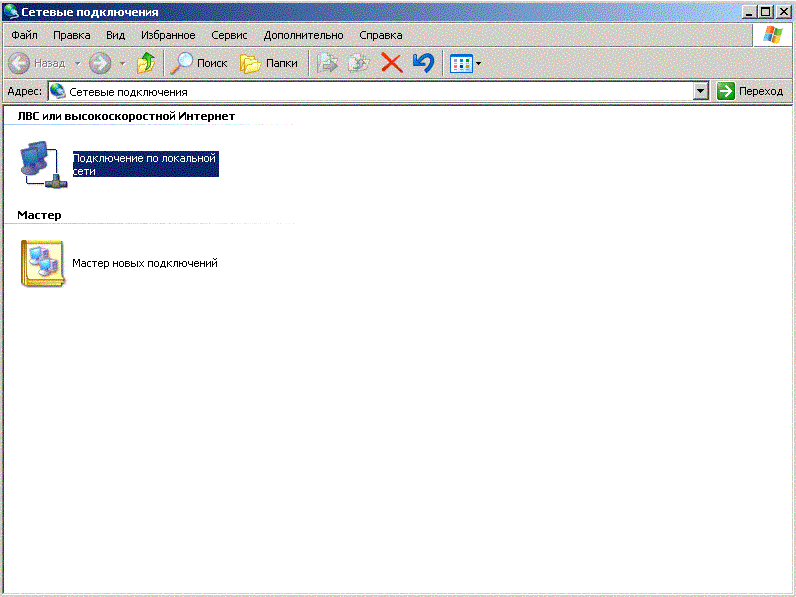This screenshot has width=796, height=597.
Task: Minimize the Сетевые подключения window
Action: 749,12
